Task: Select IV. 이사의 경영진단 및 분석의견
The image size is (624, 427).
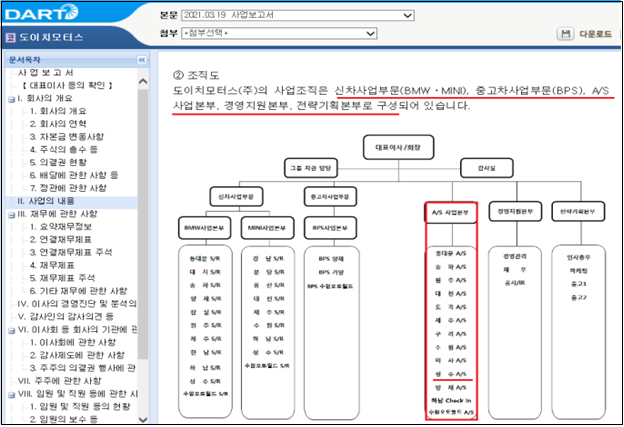Action: tap(77, 304)
